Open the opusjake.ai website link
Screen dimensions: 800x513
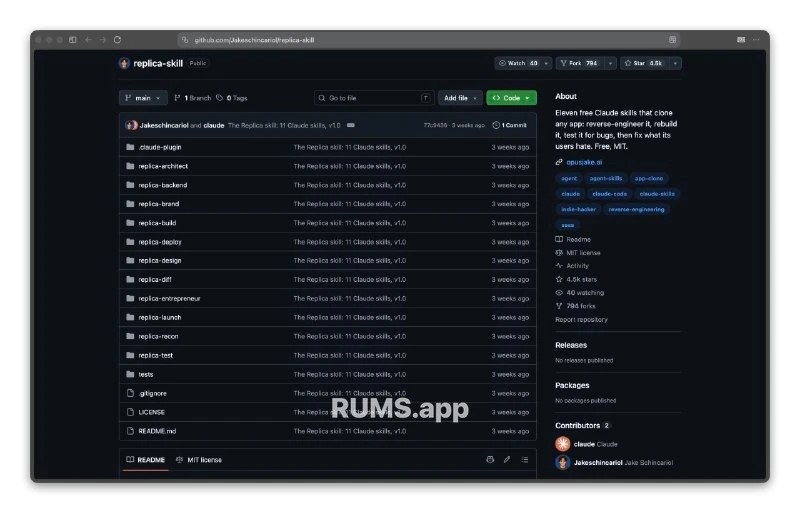tap(584, 162)
